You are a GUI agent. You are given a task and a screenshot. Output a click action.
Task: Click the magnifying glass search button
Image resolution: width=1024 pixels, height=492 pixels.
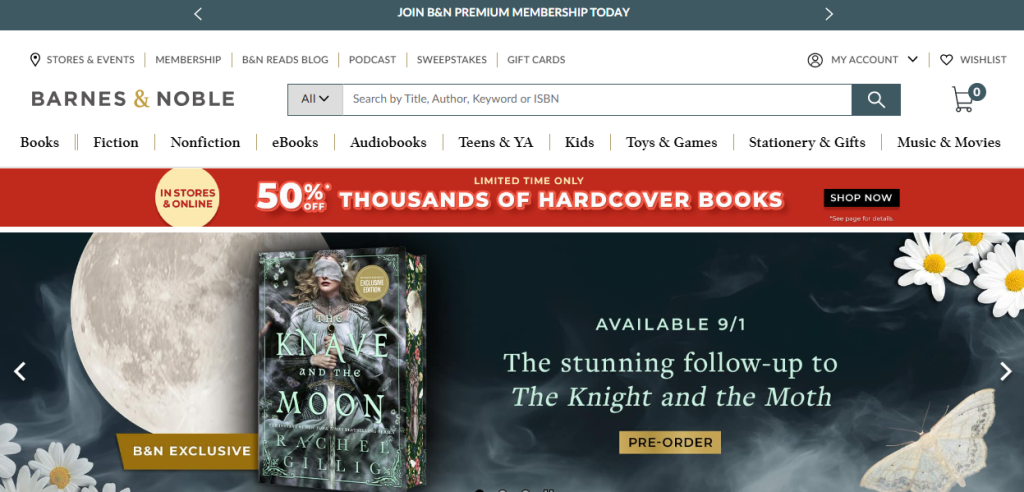point(876,99)
